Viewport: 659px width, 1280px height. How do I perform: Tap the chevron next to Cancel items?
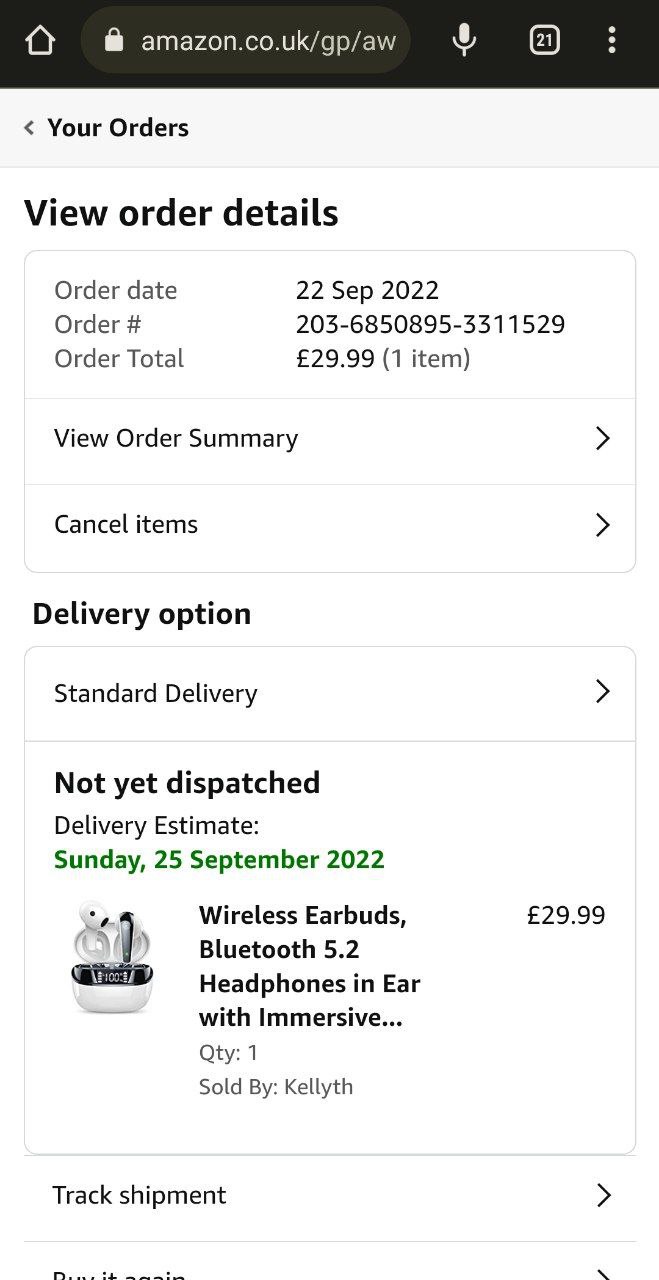[602, 525]
